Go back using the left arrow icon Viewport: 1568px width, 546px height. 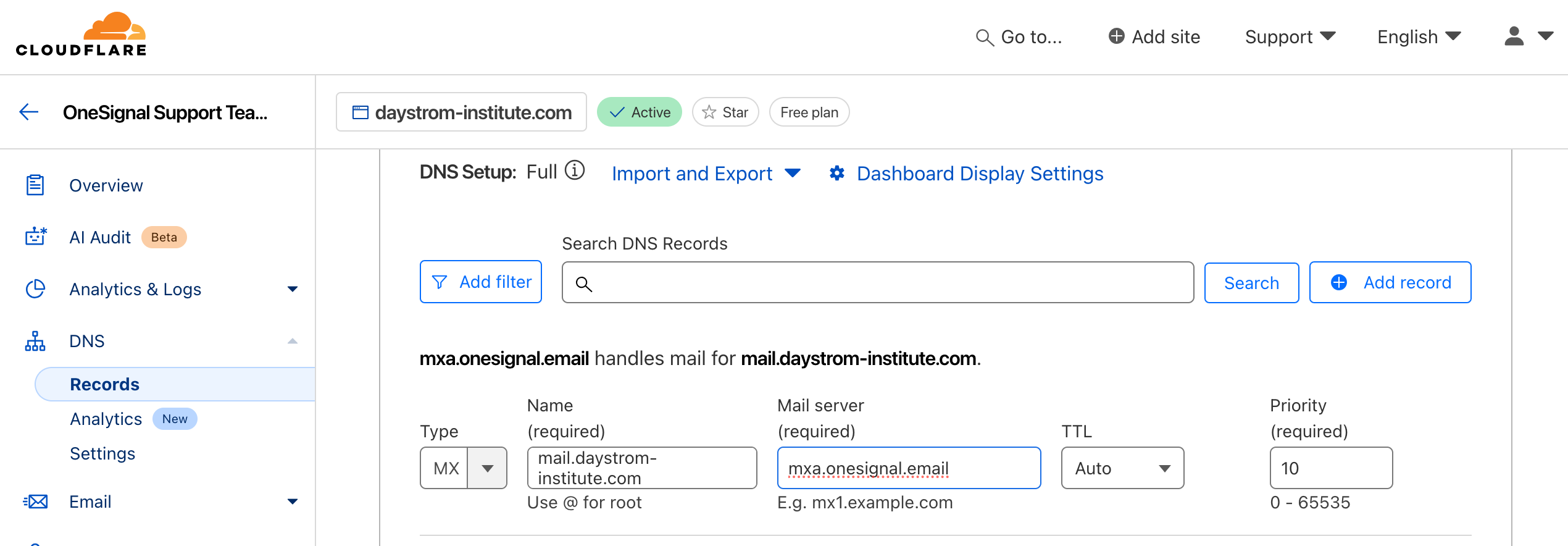tap(29, 112)
